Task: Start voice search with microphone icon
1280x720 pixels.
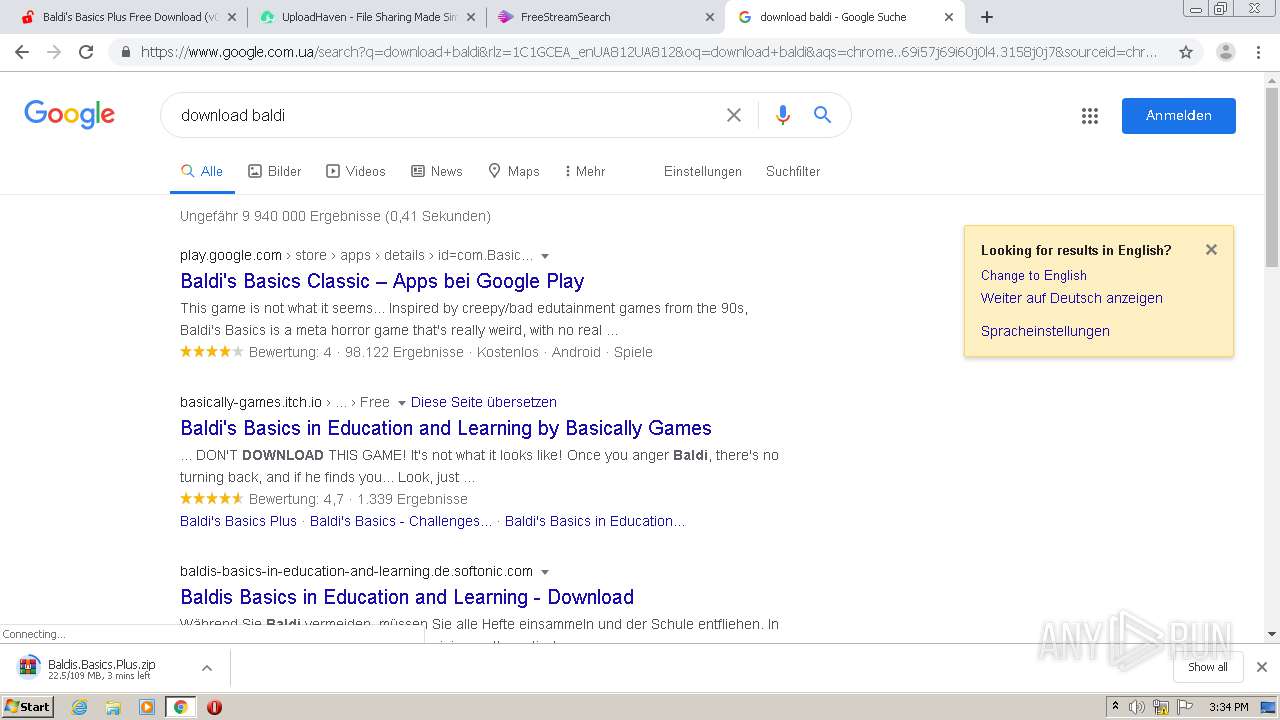Action: (x=783, y=115)
